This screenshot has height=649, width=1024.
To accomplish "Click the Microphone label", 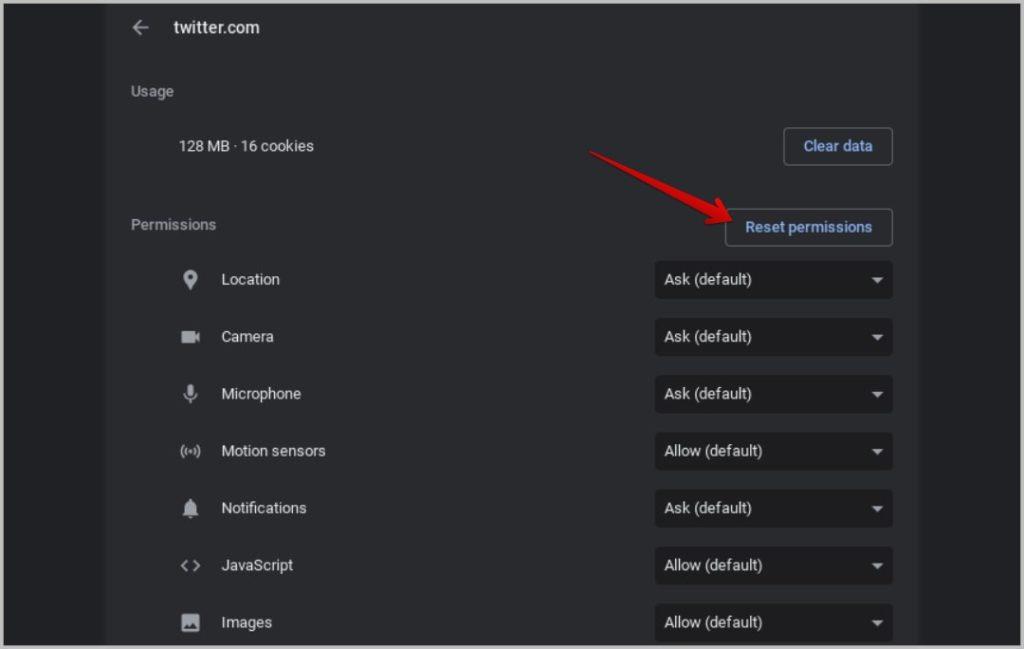I will point(261,394).
